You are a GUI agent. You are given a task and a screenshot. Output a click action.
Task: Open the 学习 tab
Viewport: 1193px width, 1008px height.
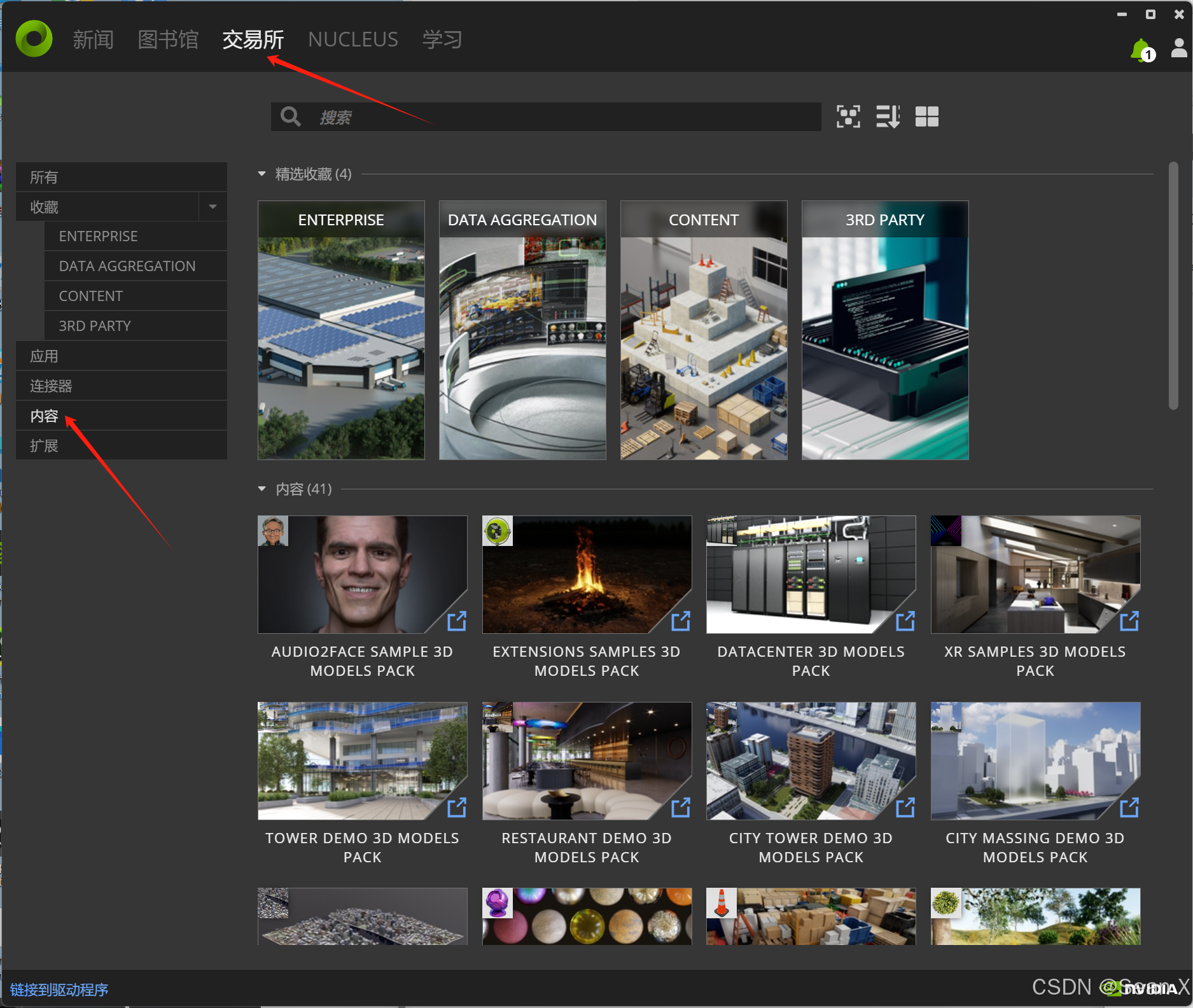click(x=442, y=39)
